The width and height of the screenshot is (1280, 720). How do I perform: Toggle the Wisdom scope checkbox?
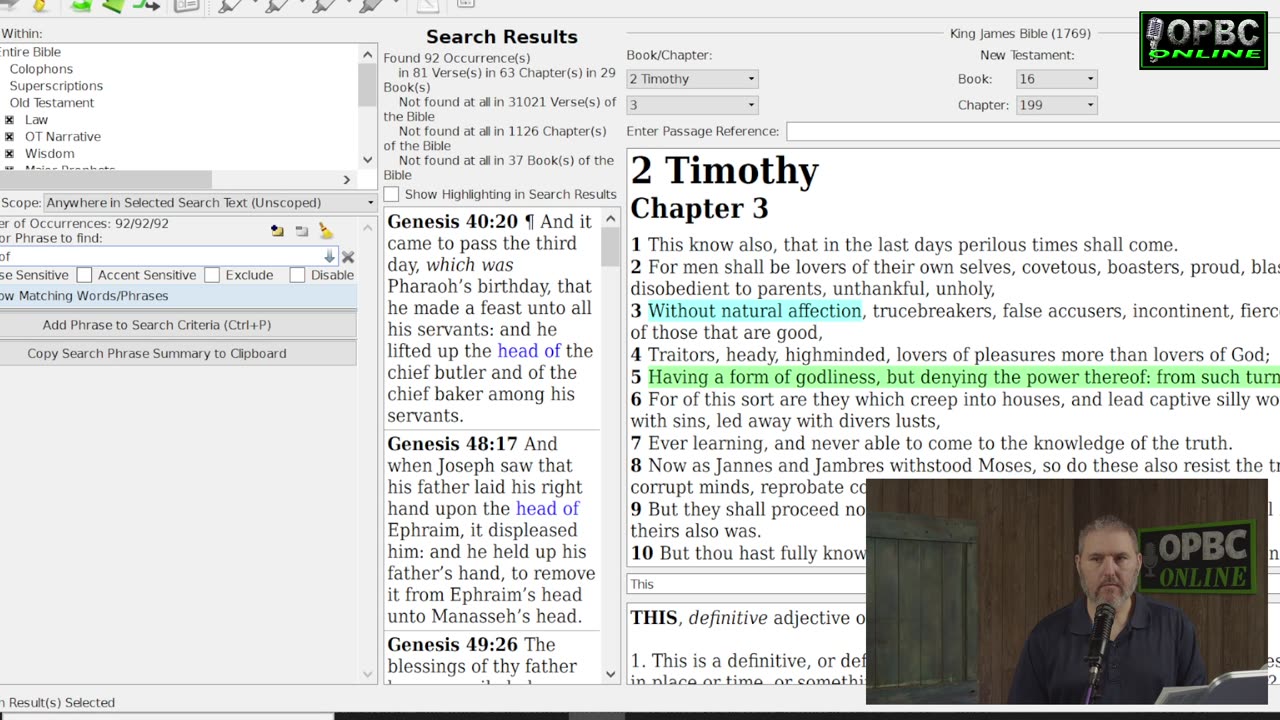[x=9, y=154]
